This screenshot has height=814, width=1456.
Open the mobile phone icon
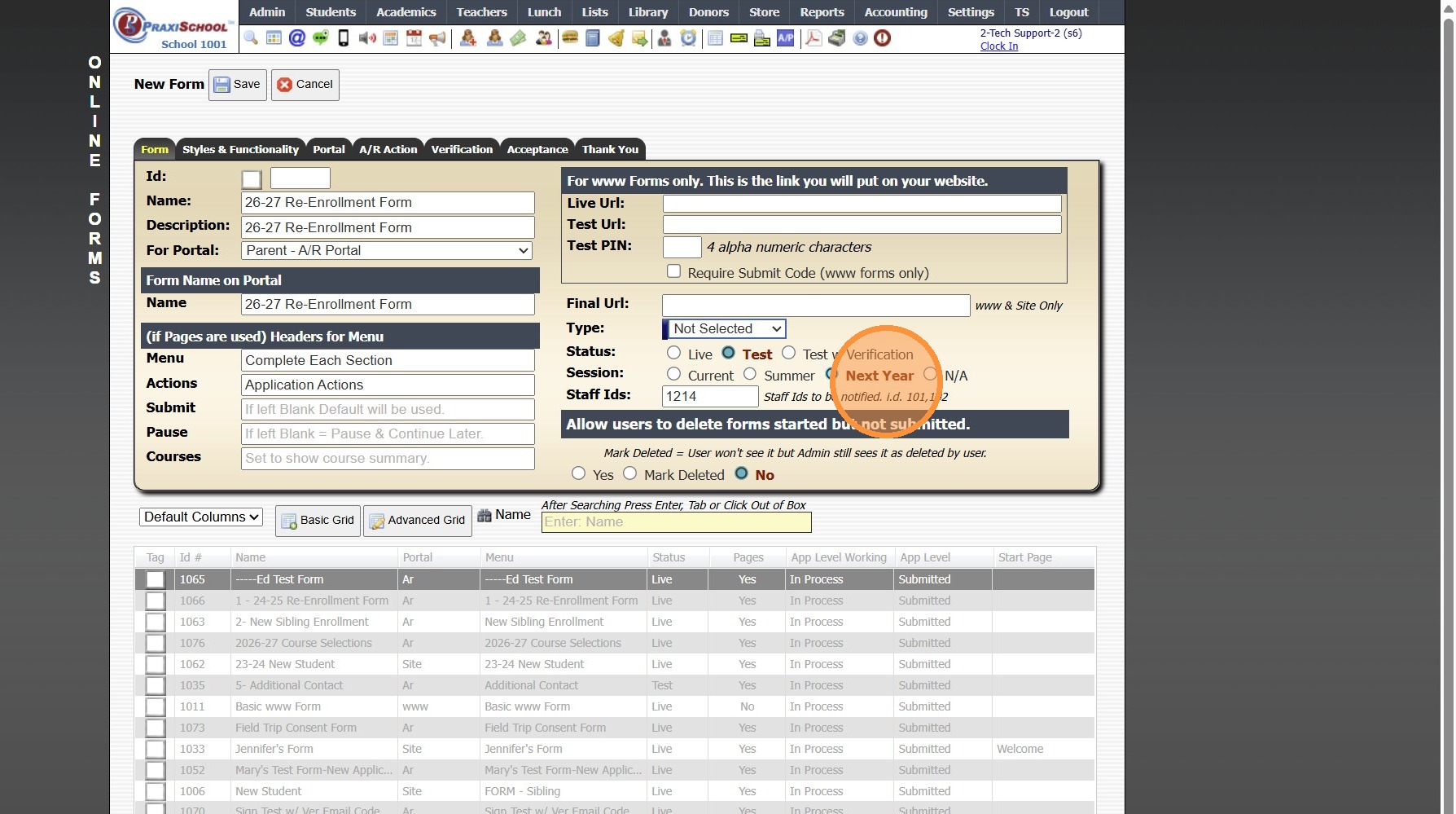pos(344,38)
